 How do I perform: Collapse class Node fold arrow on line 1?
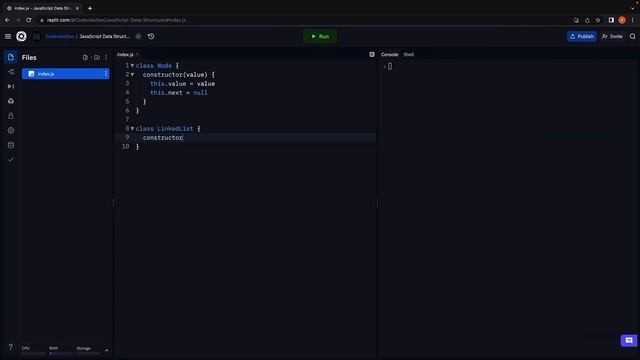click(132, 65)
